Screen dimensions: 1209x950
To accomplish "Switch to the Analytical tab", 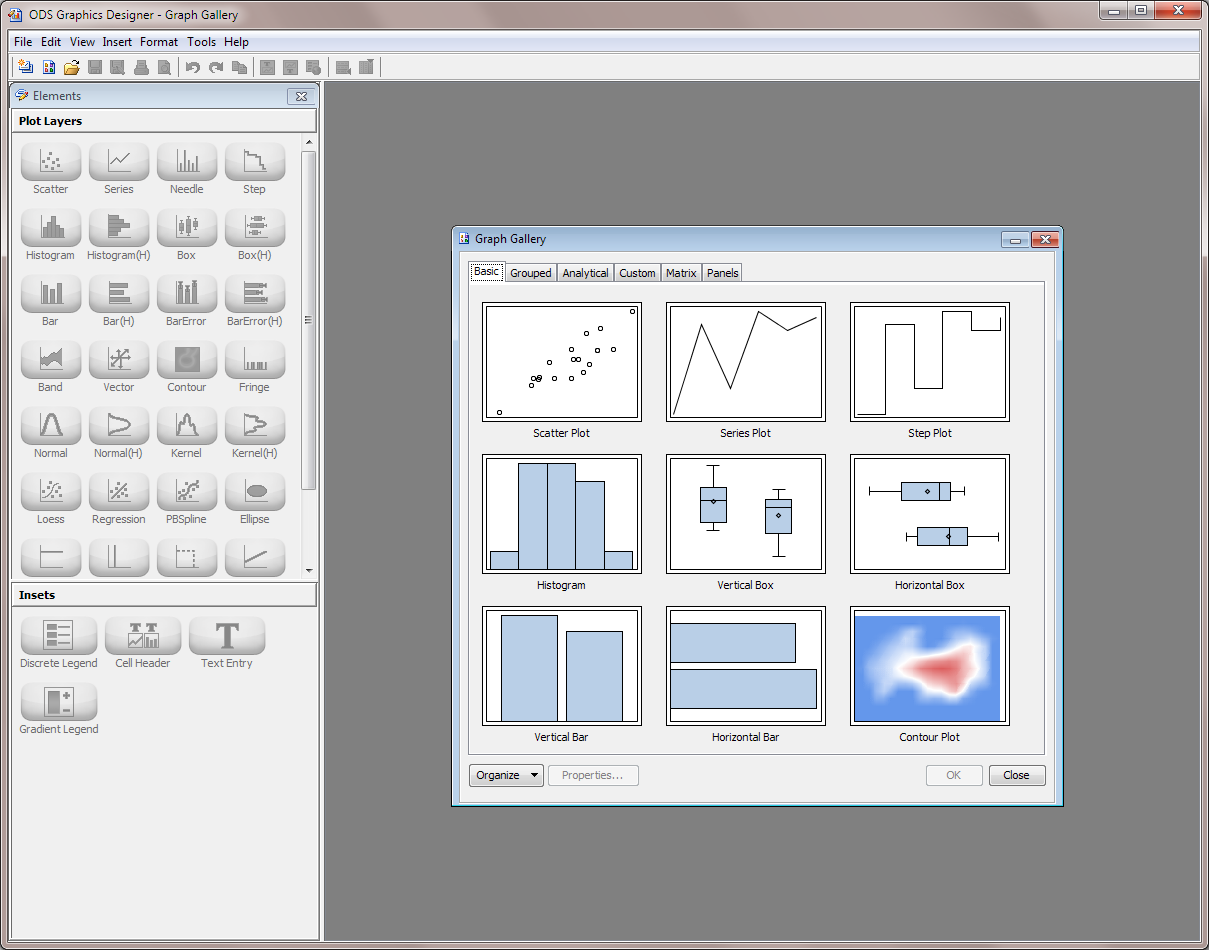I will click(585, 272).
